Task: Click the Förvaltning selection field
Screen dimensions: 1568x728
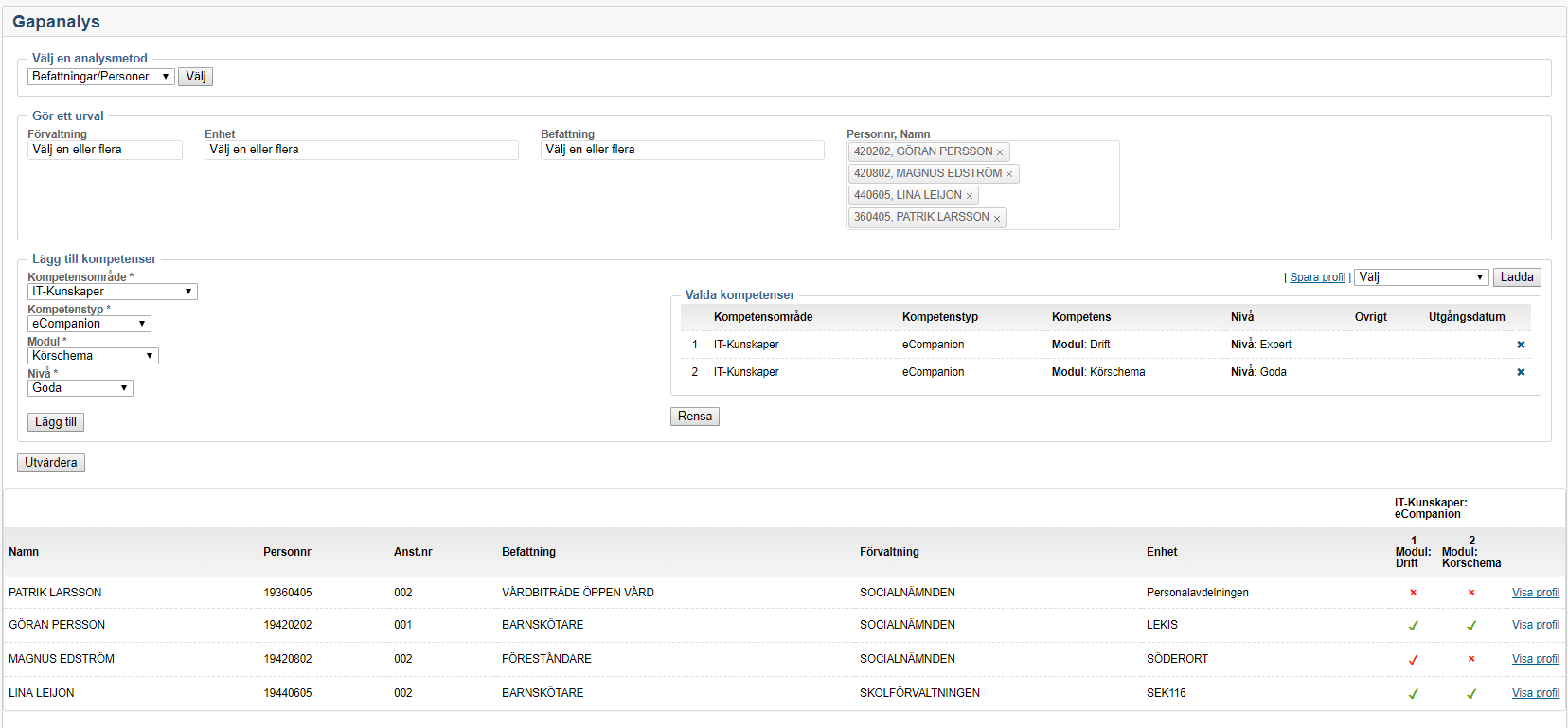Action: pos(104,150)
